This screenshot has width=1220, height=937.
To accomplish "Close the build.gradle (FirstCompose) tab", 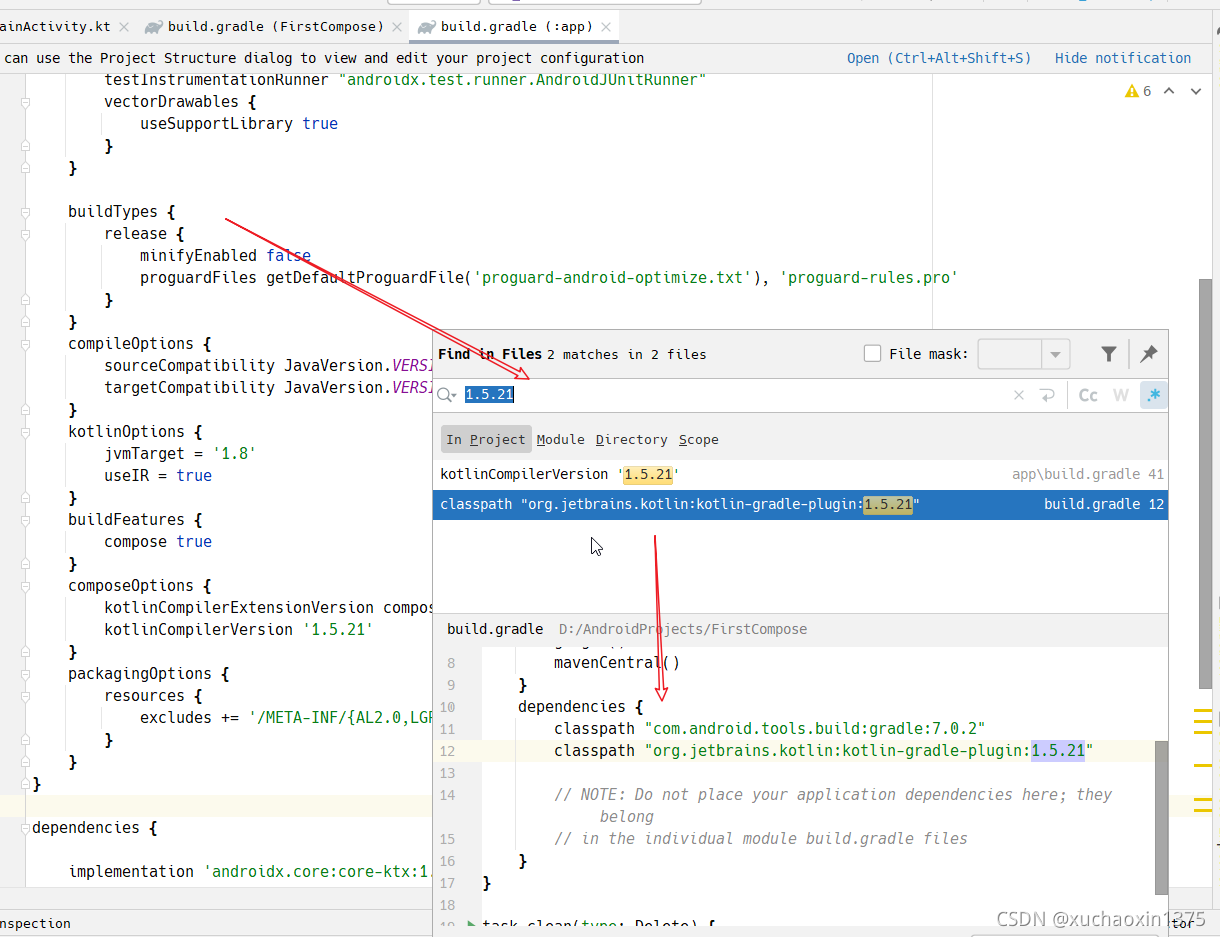I will click(x=396, y=27).
